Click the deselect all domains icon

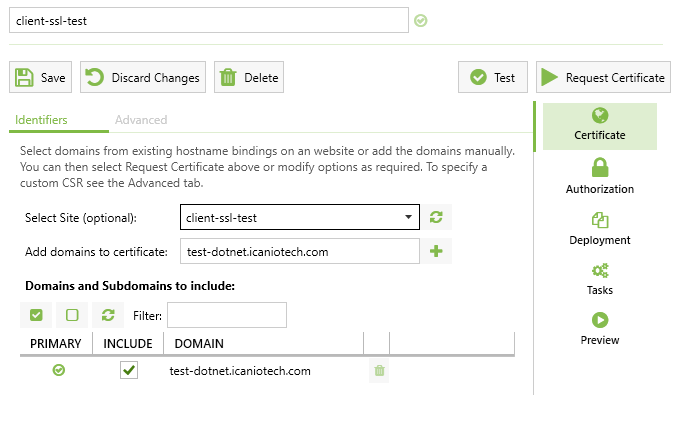tap(72, 315)
